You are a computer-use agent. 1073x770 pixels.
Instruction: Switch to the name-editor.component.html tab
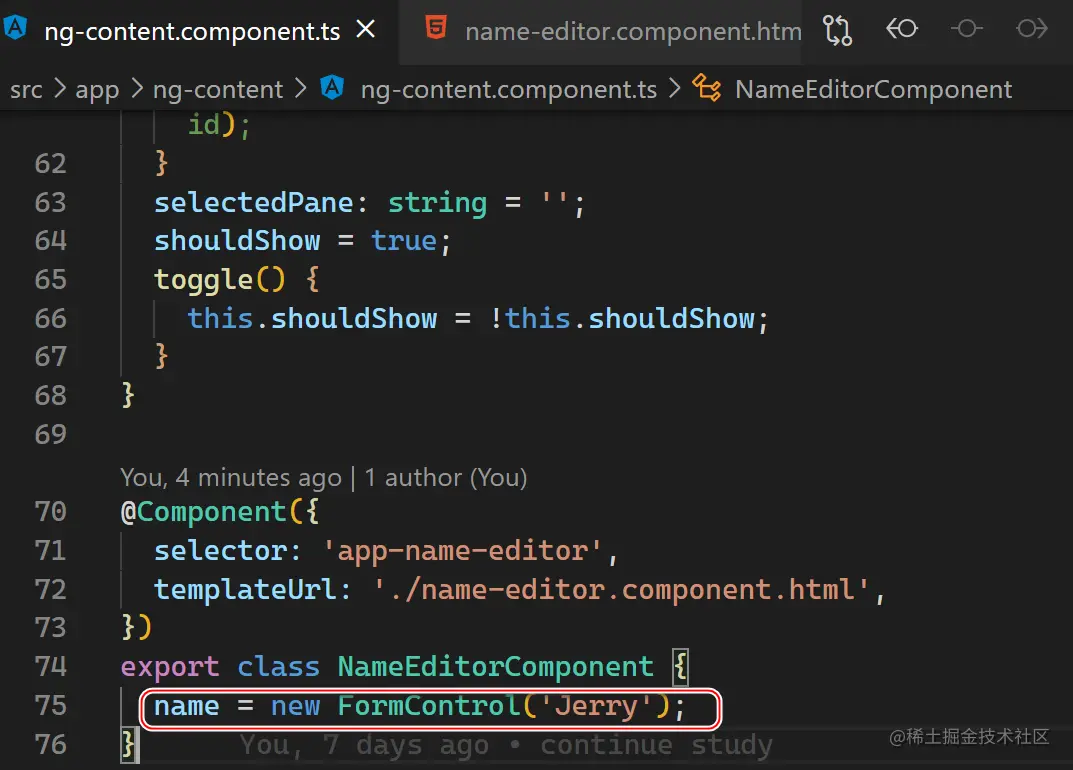[632, 31]
